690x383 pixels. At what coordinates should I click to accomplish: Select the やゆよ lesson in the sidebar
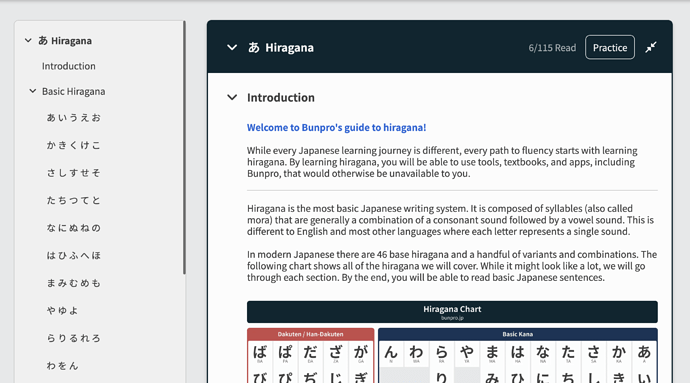[x=62, y=310]
